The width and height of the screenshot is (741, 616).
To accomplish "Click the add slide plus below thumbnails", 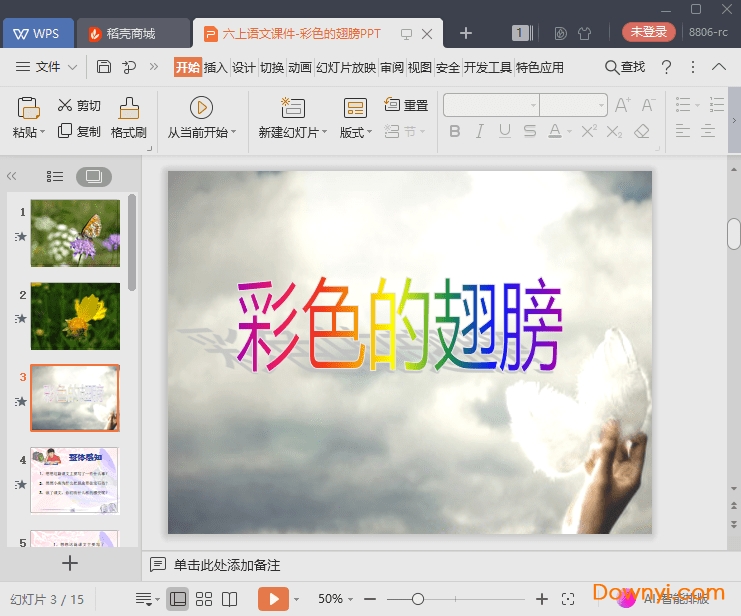I will pyautogui.click(x=70, y=563).
